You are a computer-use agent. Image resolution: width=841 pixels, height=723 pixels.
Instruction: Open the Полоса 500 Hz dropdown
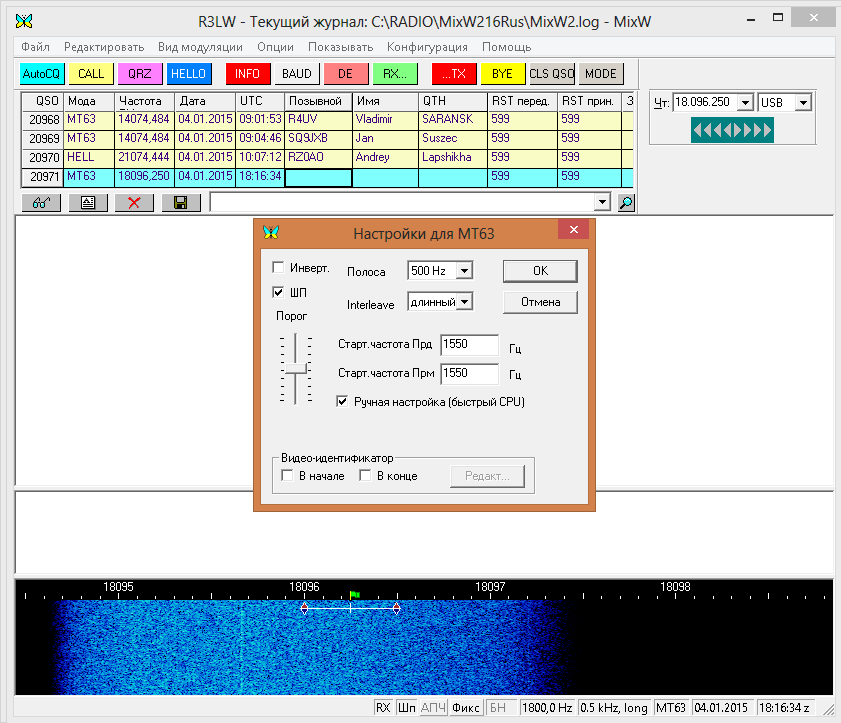tap(463, 271)
